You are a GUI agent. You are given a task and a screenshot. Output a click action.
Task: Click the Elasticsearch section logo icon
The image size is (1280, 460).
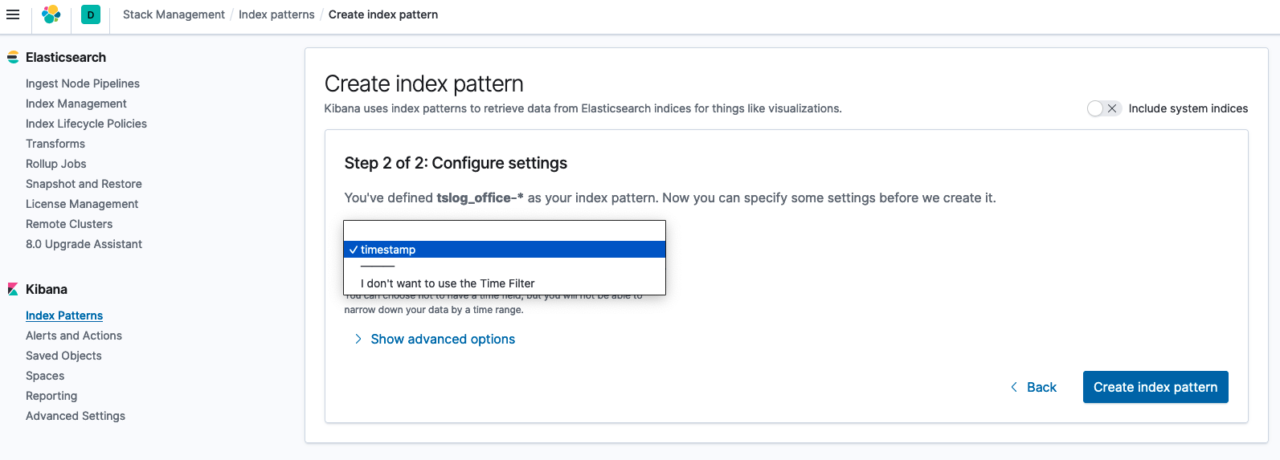pos(13,58)
